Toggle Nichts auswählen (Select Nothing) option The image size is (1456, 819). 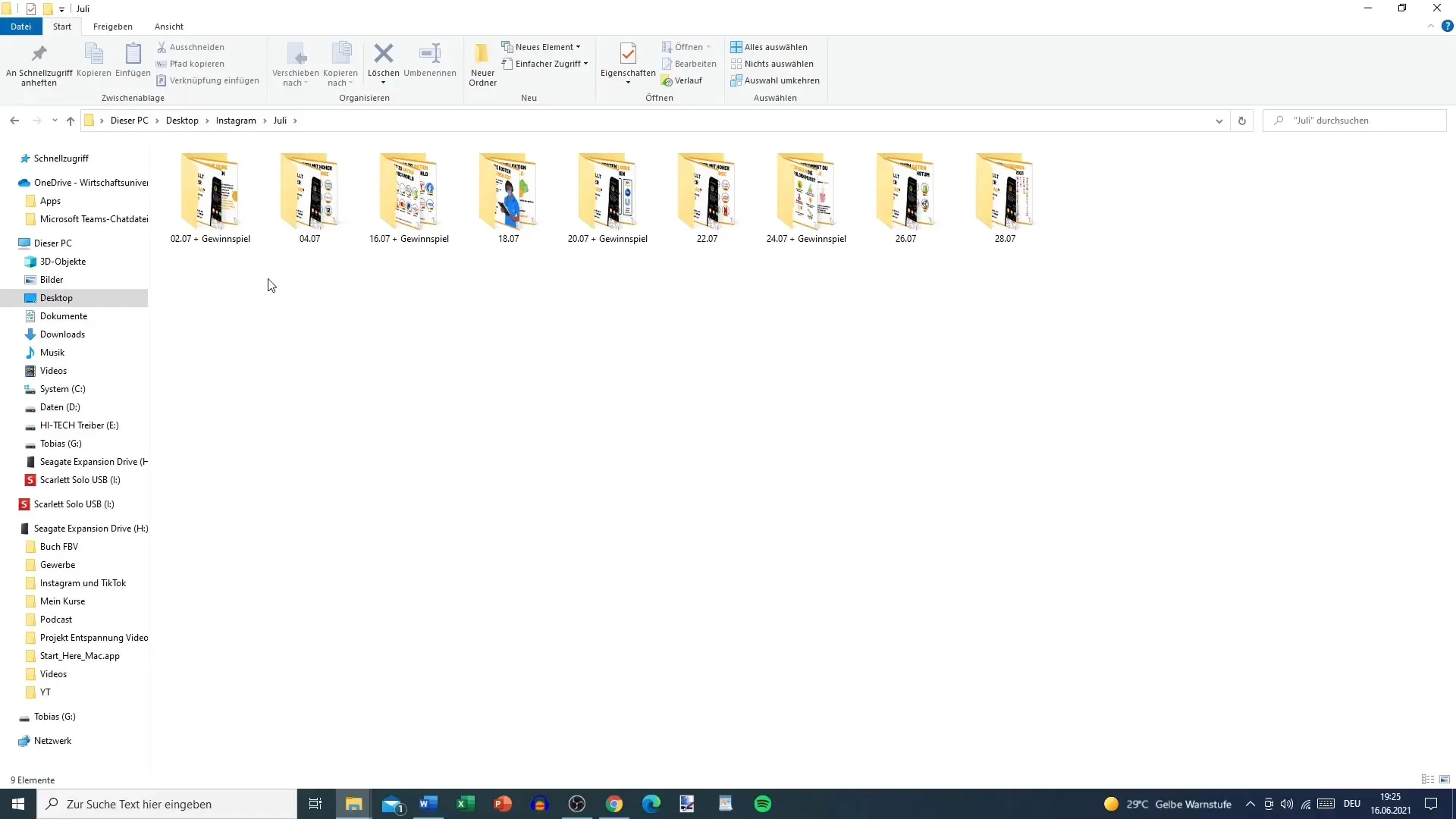click(779, 63)
